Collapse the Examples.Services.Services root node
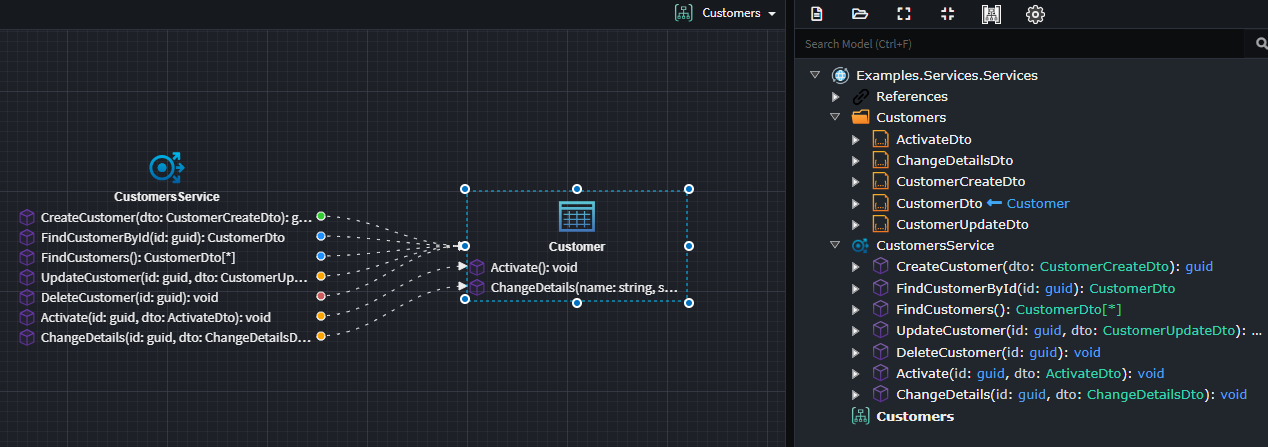The image size is (1268, 447). pyautogui.click(x=815, y=75)
